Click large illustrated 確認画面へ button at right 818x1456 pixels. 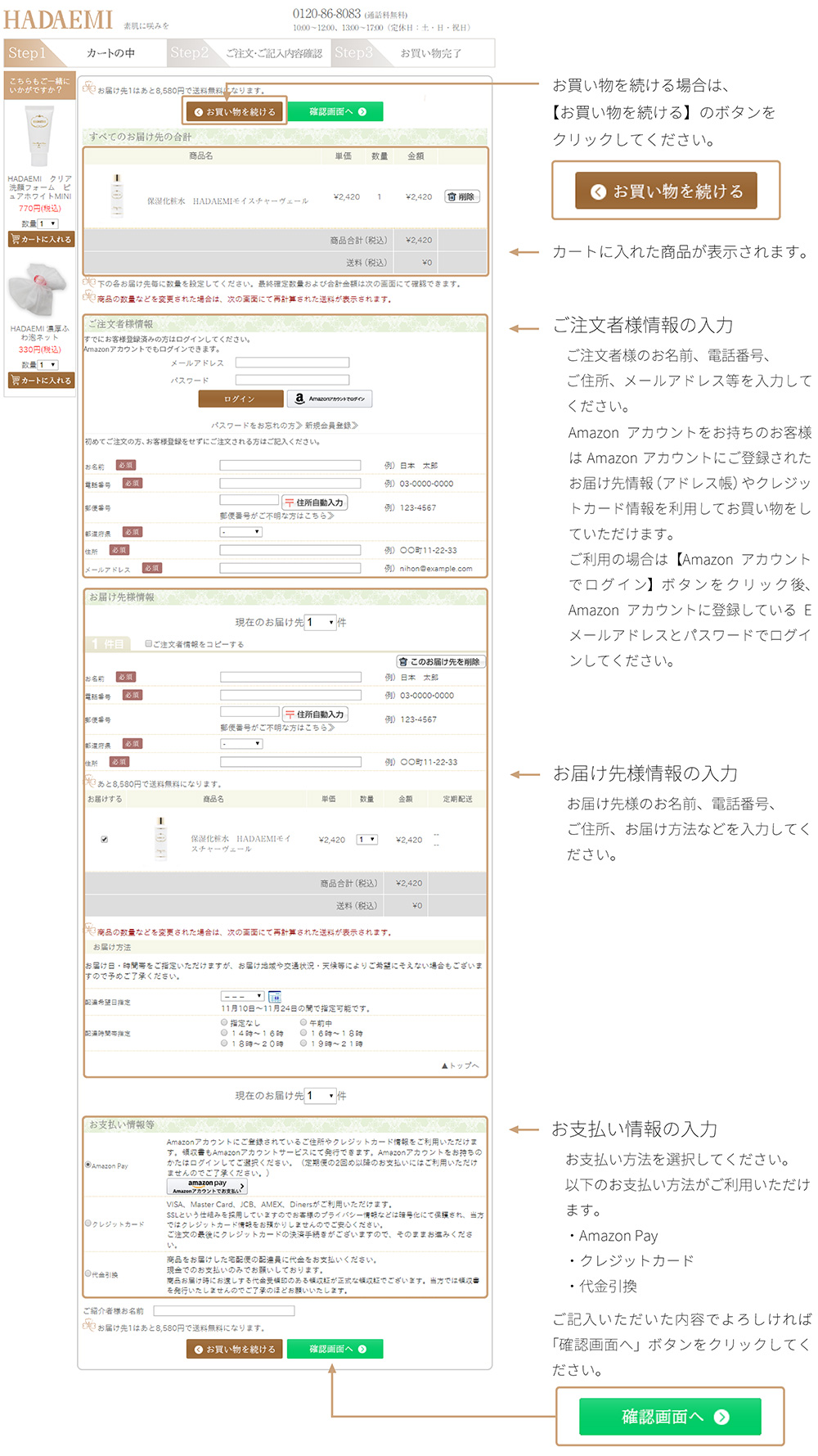tap(670, 1417)
